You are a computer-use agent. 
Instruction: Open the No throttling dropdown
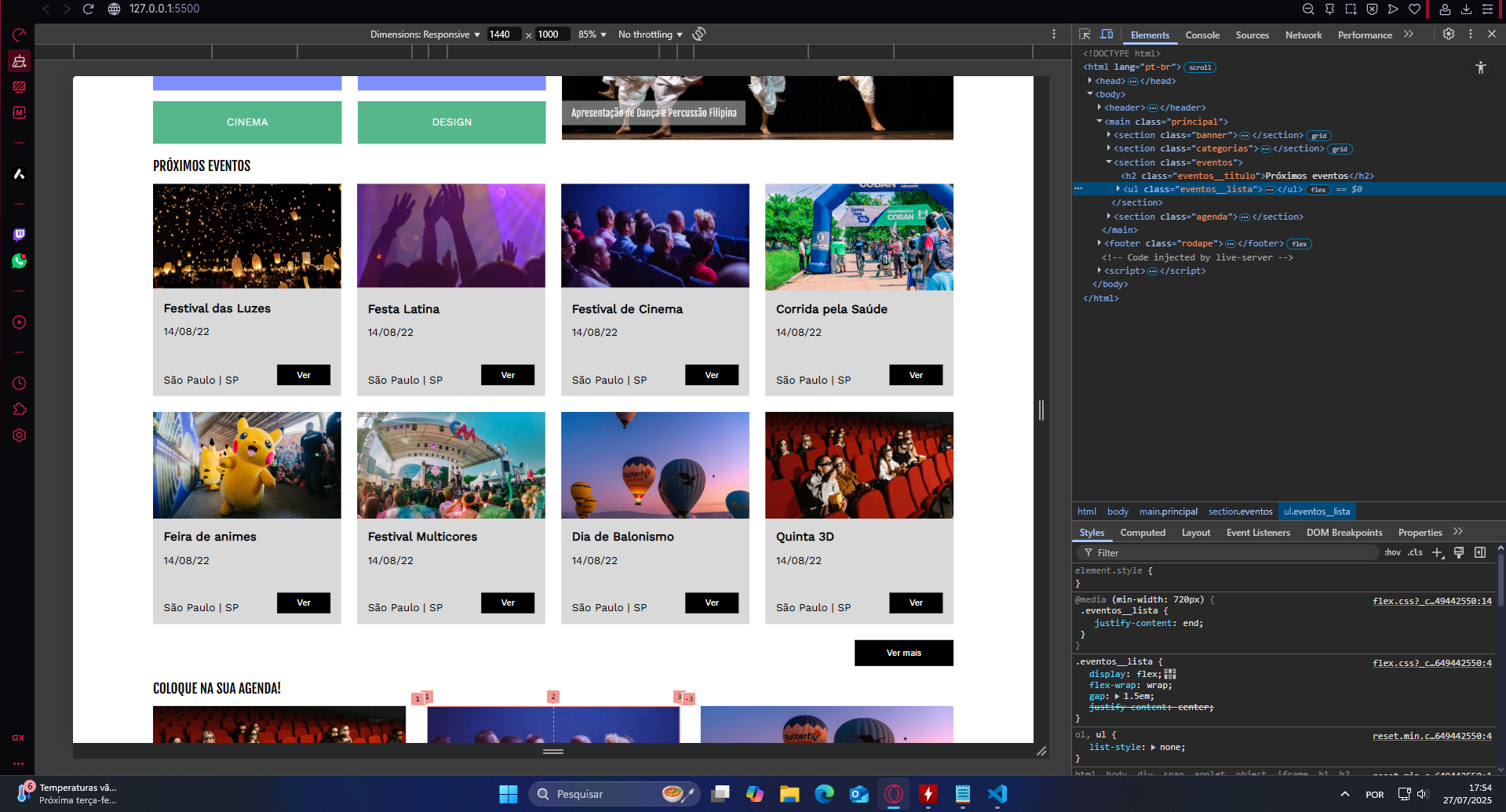click(x=651, y=35)
